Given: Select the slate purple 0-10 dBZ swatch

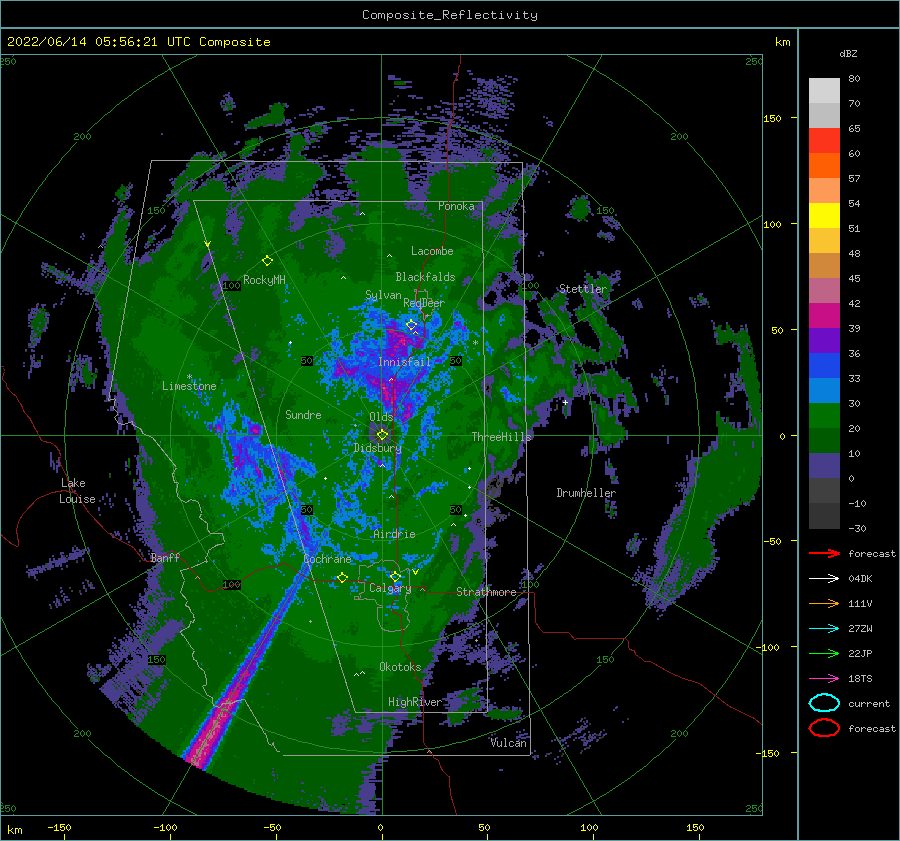Looking at the screenshot, I should point(824,466).
